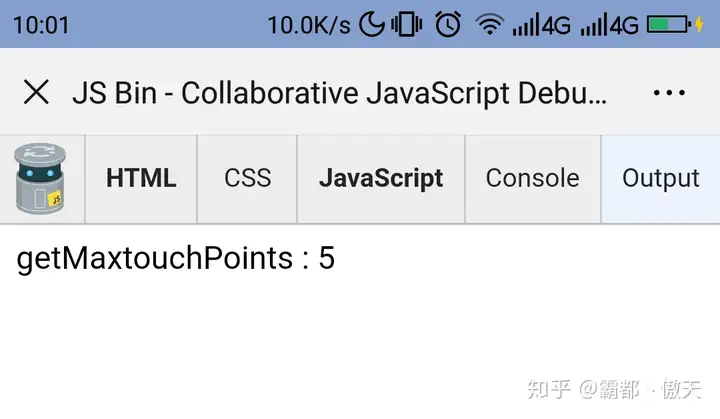The height and width of the screenshot is (419, 720).
Task: Toggle the JavaScript panel
Action: pos(380,179)
